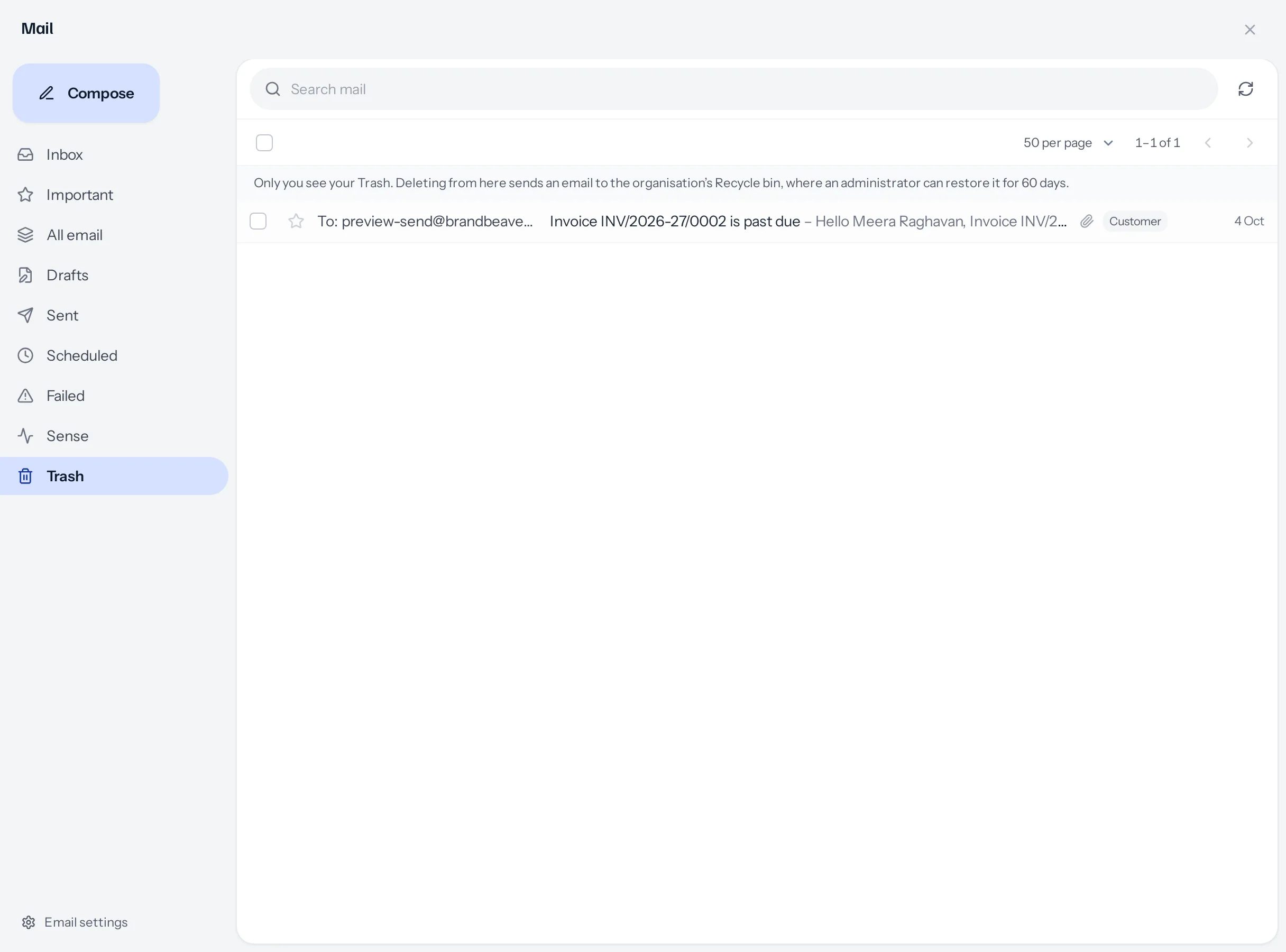Click the Sense activity pulse icon
Viewport: 1286px width, 952px height.
click(25, 436)
